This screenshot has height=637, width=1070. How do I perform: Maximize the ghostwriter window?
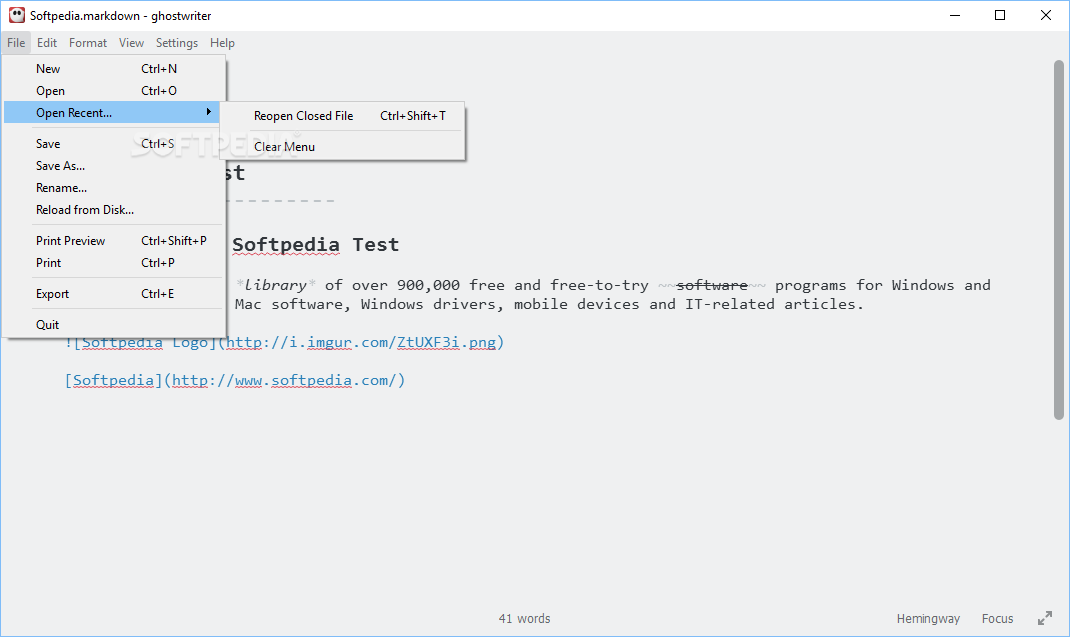coord(1000,15)
